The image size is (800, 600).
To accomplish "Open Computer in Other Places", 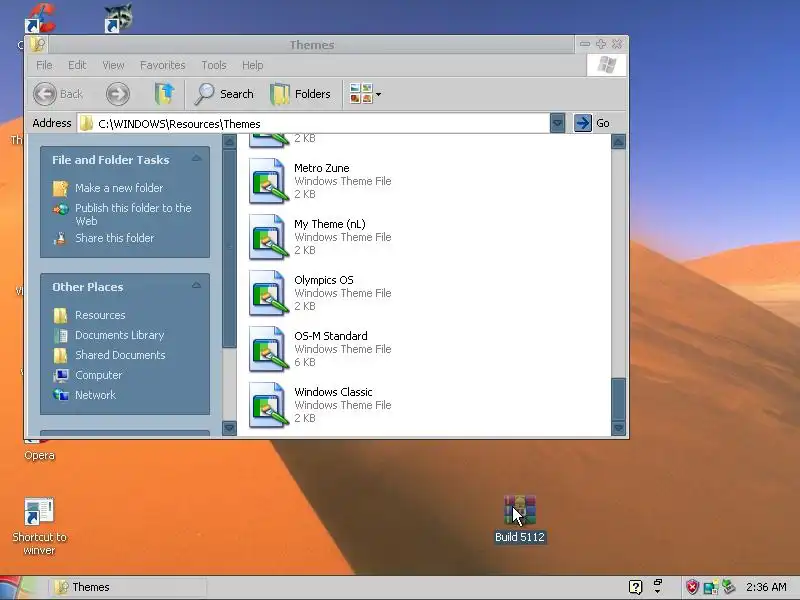I will 98,375.
